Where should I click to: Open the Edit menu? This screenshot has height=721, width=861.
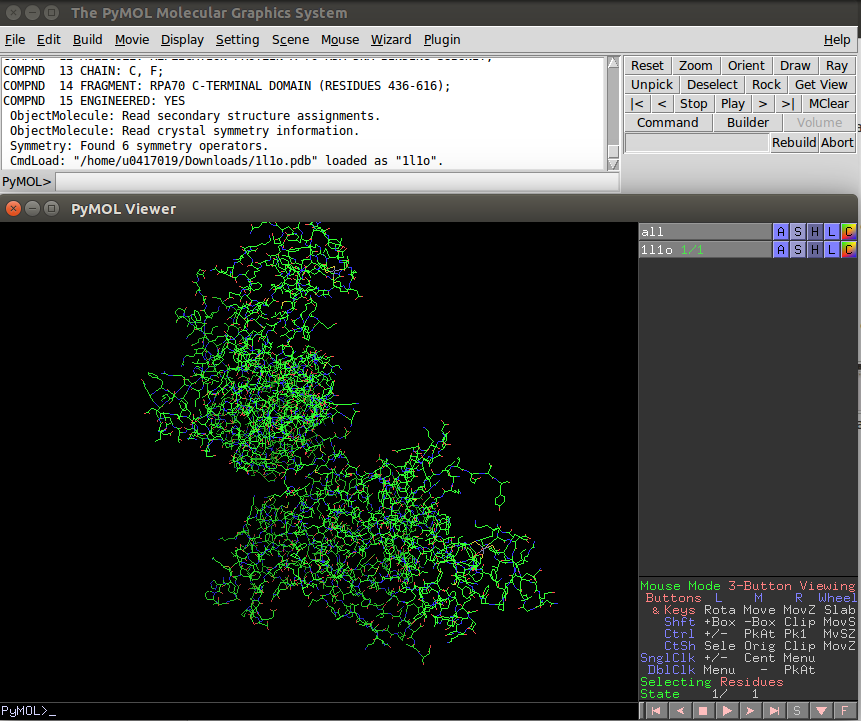click(48, 40)
